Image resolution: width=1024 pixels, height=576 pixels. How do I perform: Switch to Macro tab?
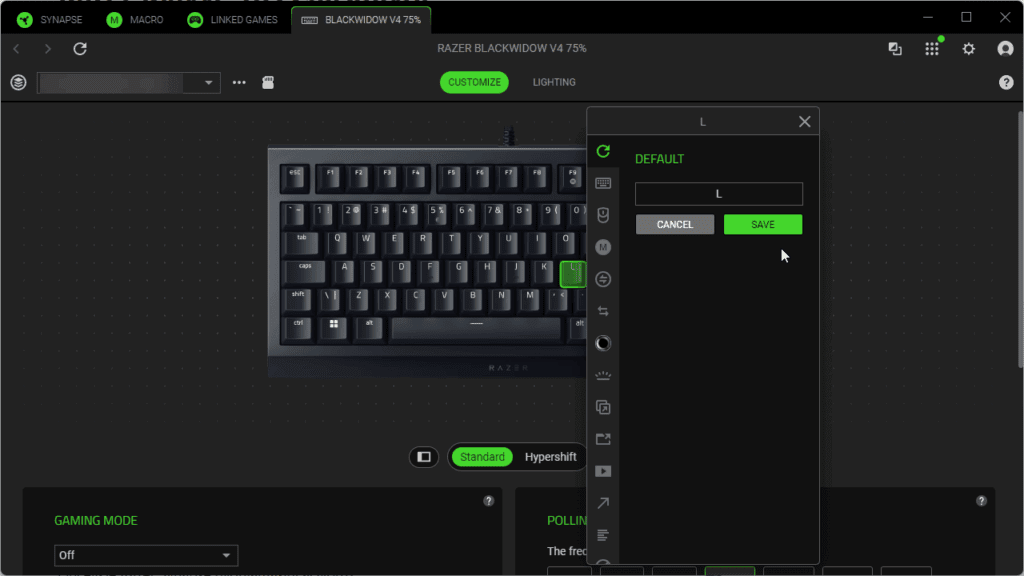pyautogui.click(x=135, y=20)
